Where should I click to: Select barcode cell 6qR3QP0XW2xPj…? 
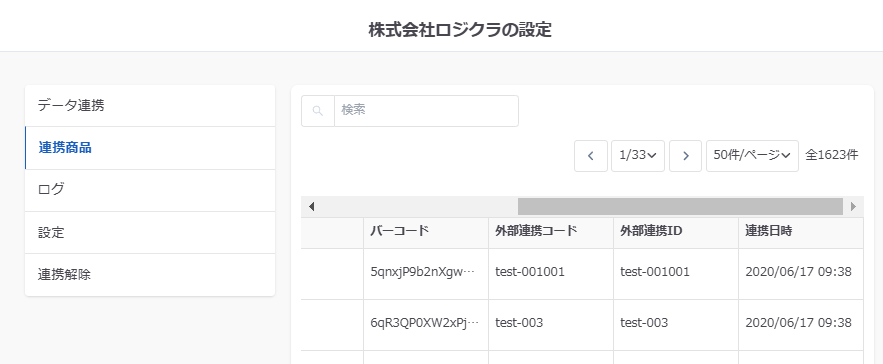(426, 325)
